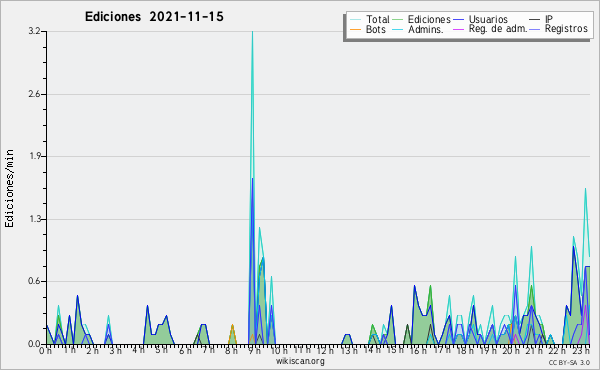Click the '13 h' hour label

(348, 350)
